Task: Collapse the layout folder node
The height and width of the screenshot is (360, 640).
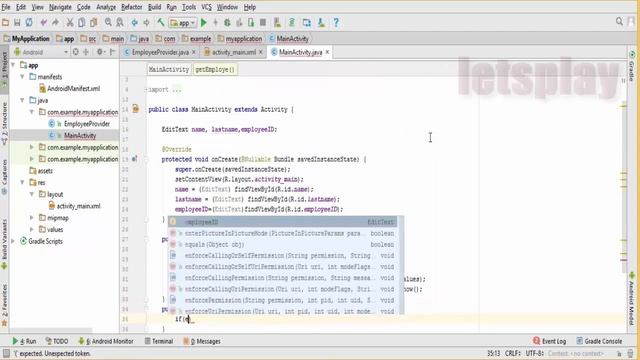Action: point(32,194)
